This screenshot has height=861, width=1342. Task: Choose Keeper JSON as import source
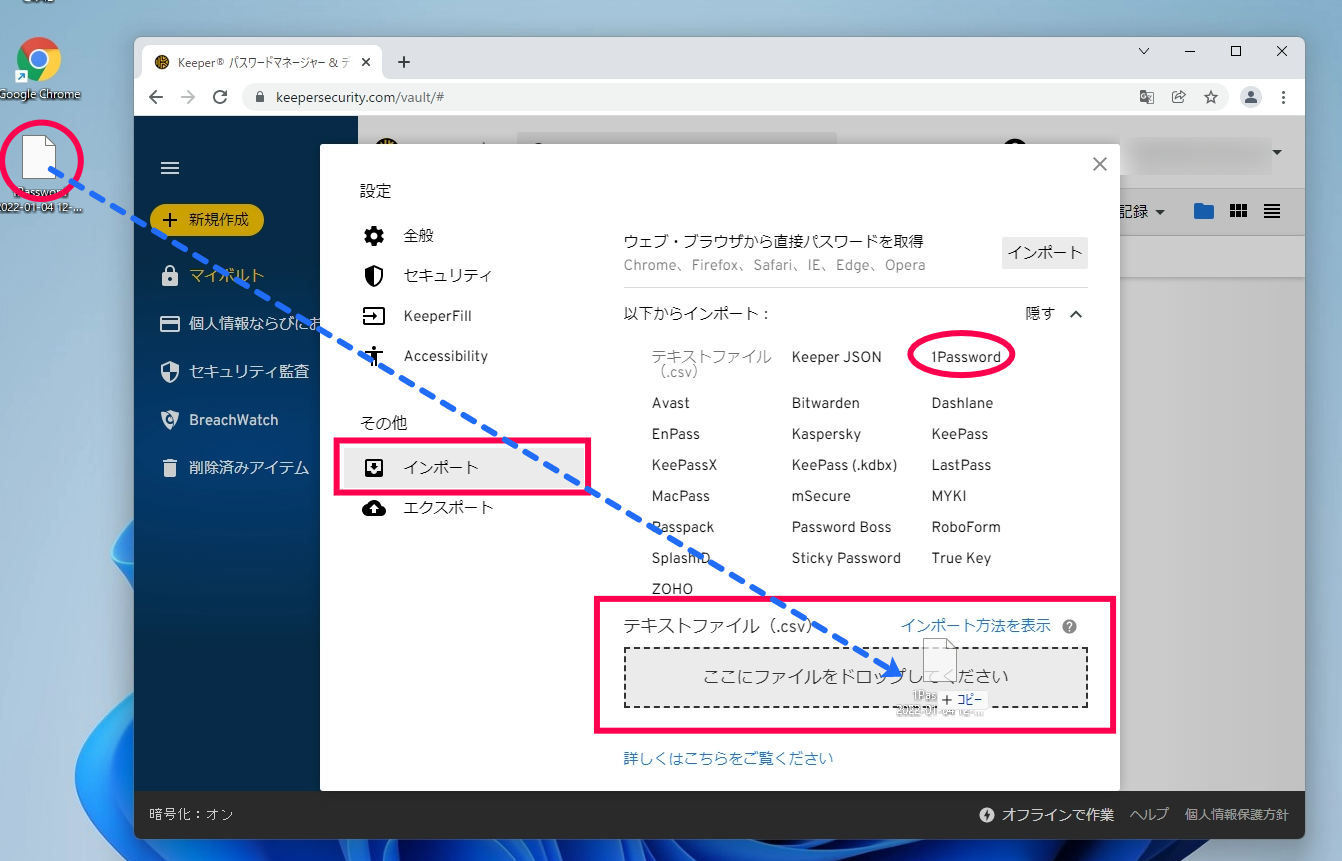[x=837, y=357]
